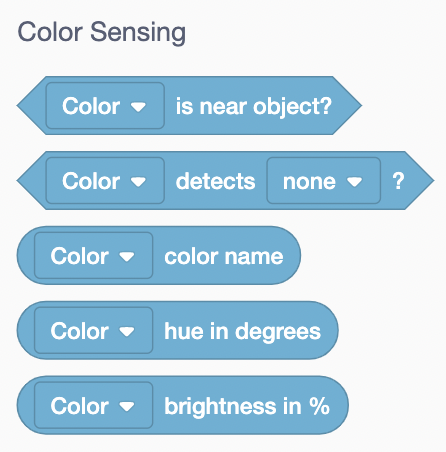Screen dimensions: 446x452
Task: Open Color dropdown in 'brightness in %' block
Action: [x=94, y=405]
